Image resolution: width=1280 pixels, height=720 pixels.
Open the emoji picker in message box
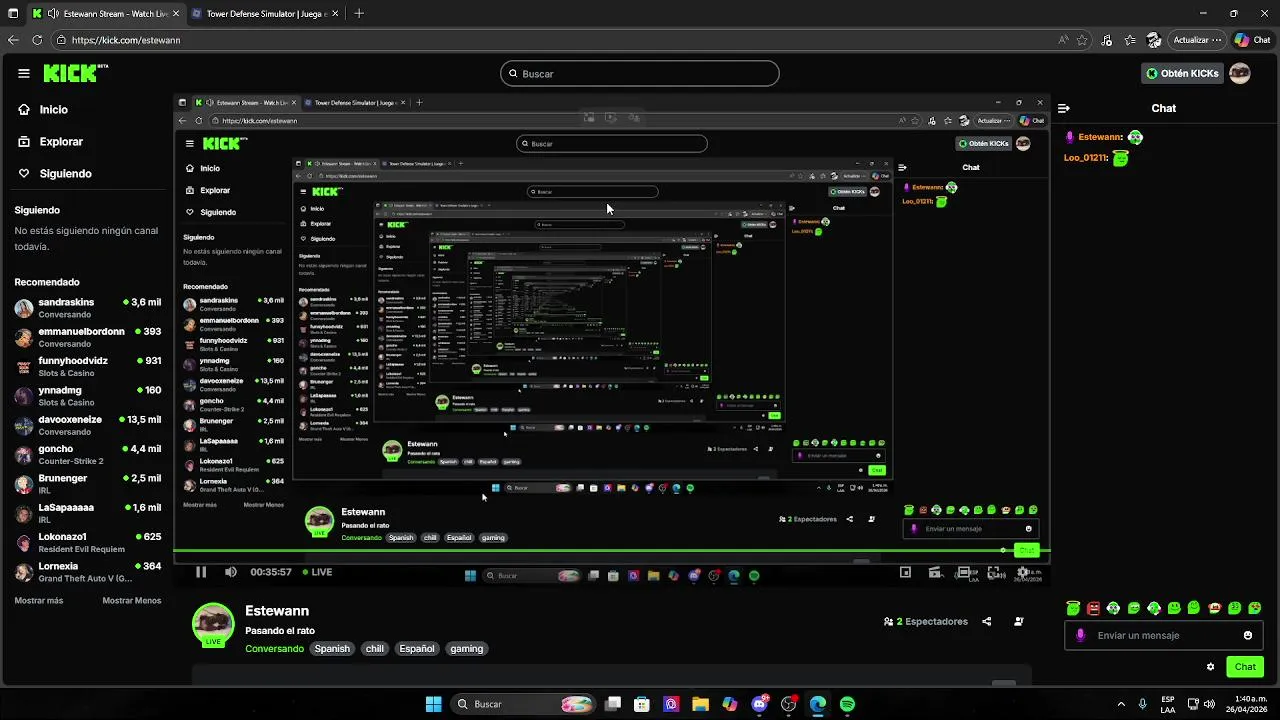point(1248,635)
